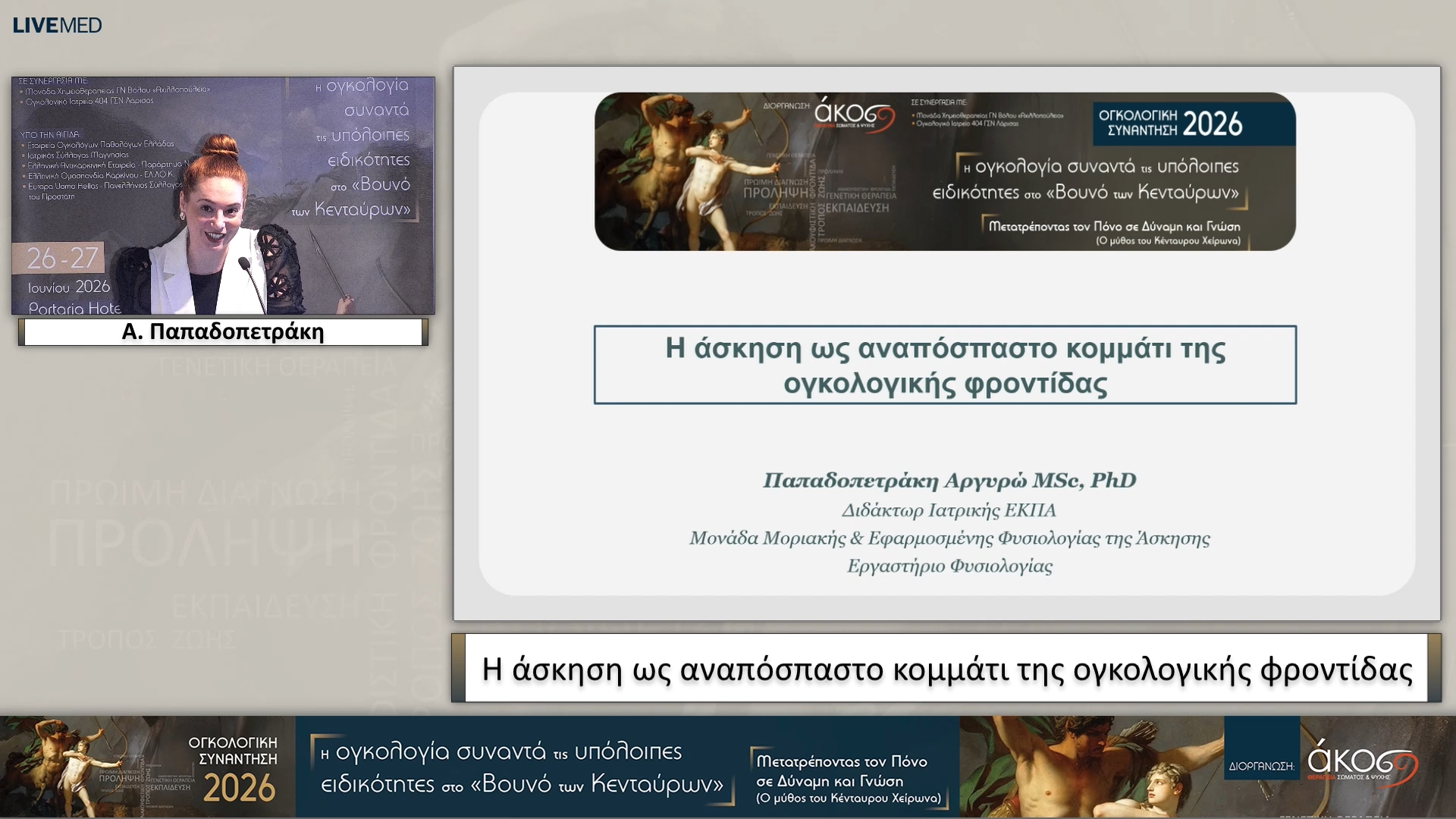Click 'Βουνό των Κενταύρων' text in bottom banner
This screenshot has width=1456, height=819.
click(x=597, y=783)
